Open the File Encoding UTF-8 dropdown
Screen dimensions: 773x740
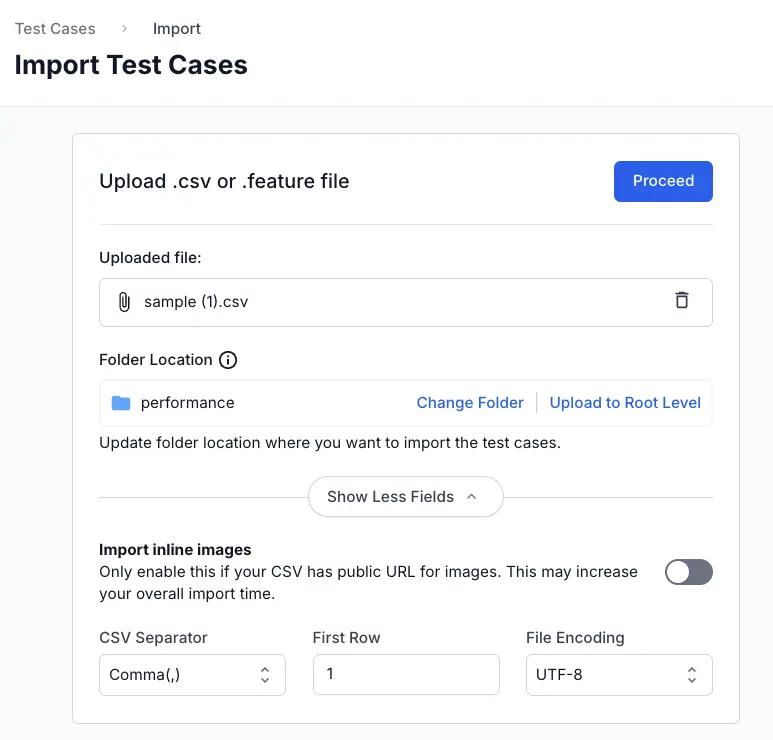pos(619,675)
